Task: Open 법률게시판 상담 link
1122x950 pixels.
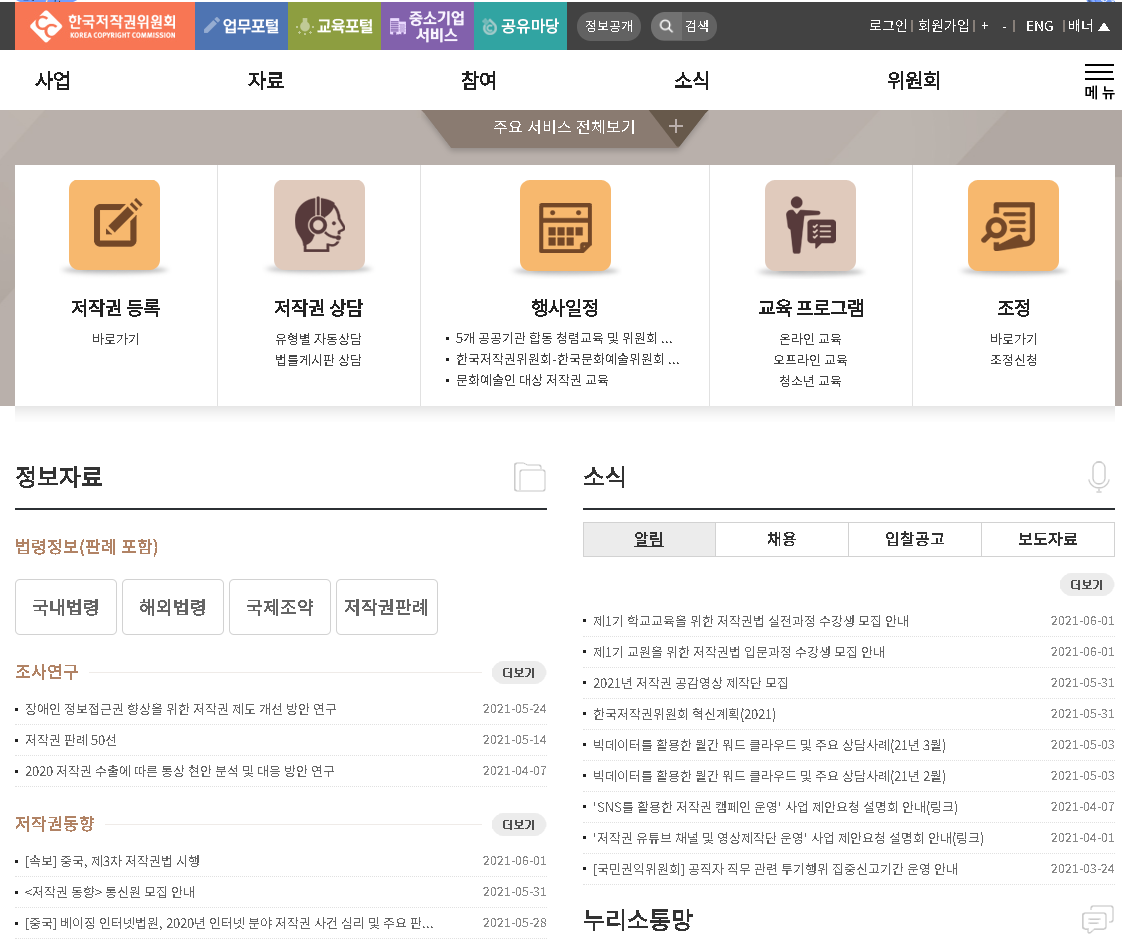Action: [x=318, y=360]
